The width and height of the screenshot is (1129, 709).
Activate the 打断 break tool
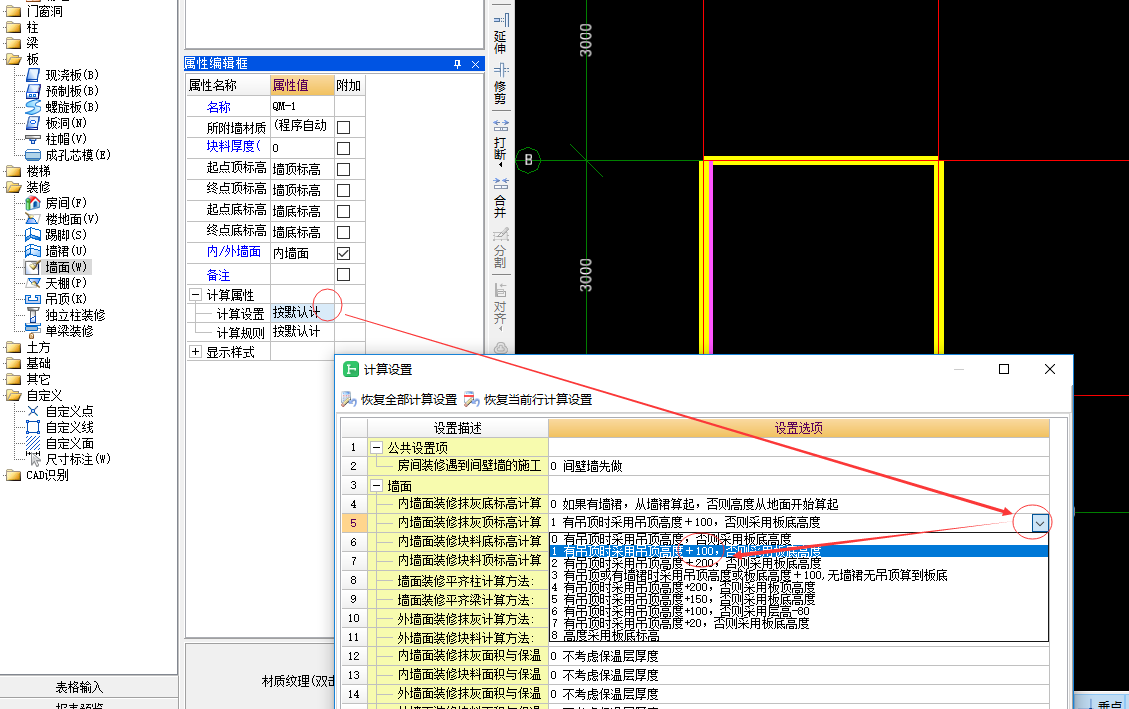click(500, 141)
